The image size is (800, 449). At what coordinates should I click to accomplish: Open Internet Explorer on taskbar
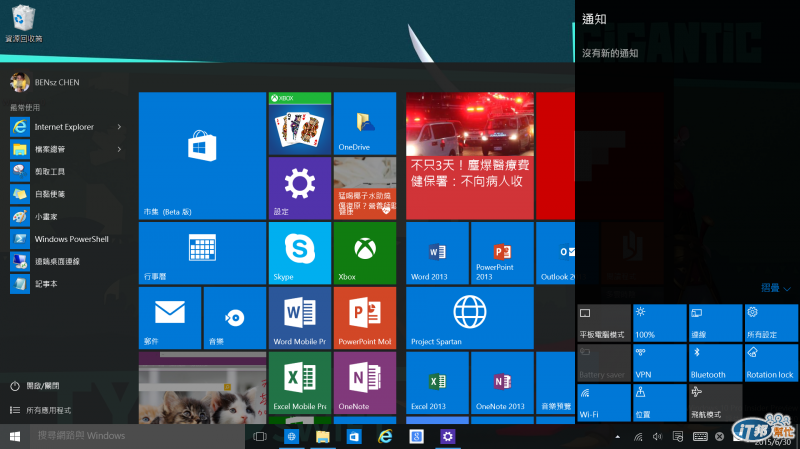tap(385, 436)
